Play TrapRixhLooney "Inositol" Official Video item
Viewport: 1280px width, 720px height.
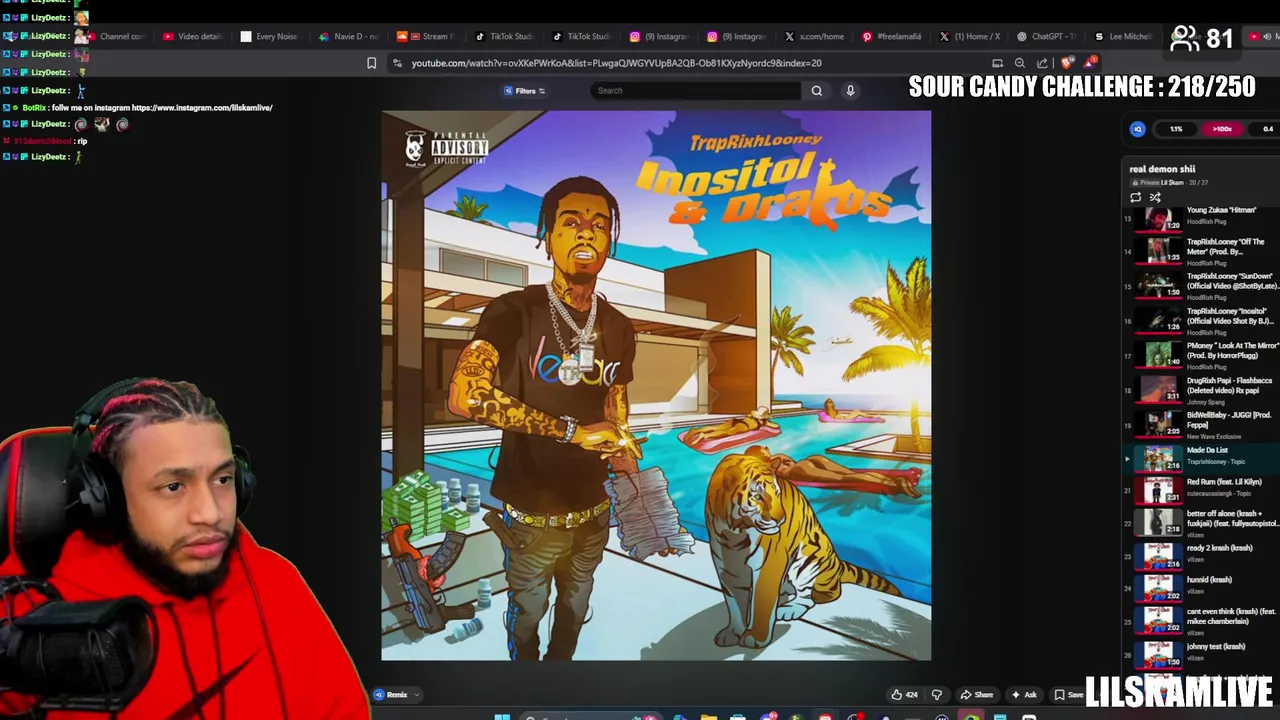pyautogui.click(x=1203, y=321)
